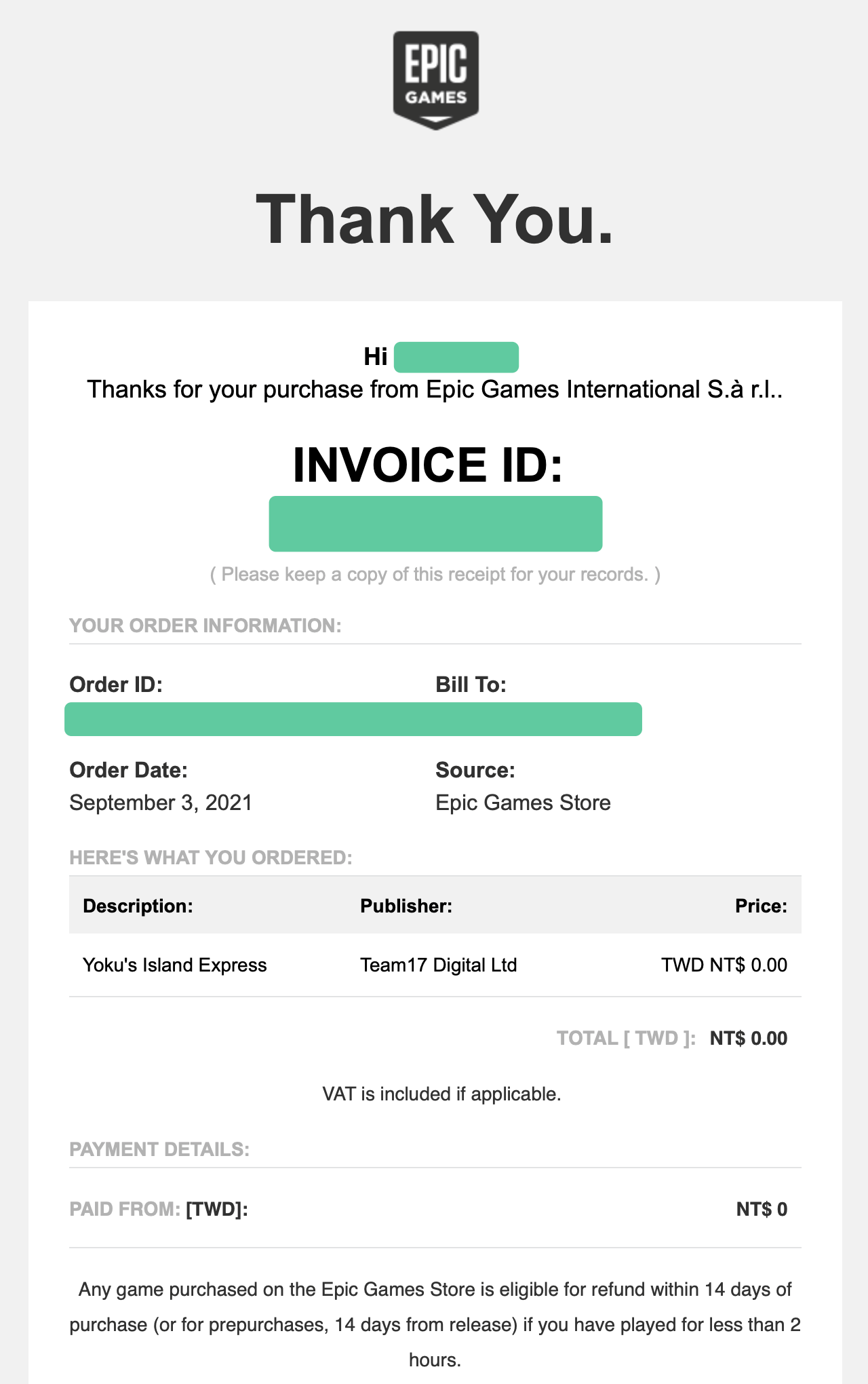The height and width of the screenshot is (1384, 868).
Task: Click the refund policy paragraph
Action: 435,1324
